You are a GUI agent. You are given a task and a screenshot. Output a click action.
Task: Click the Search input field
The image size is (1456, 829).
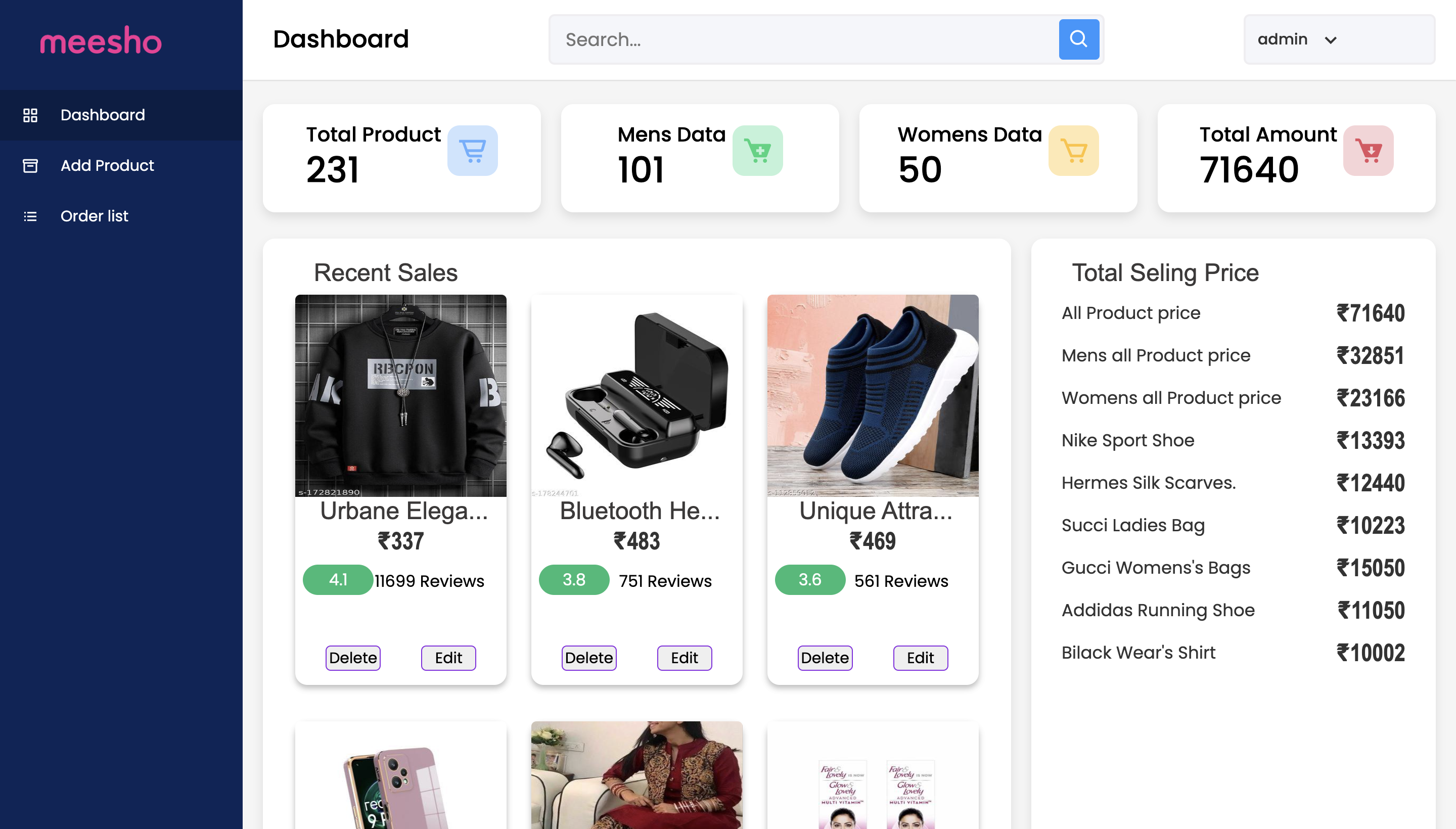click(x=803, y=39)
